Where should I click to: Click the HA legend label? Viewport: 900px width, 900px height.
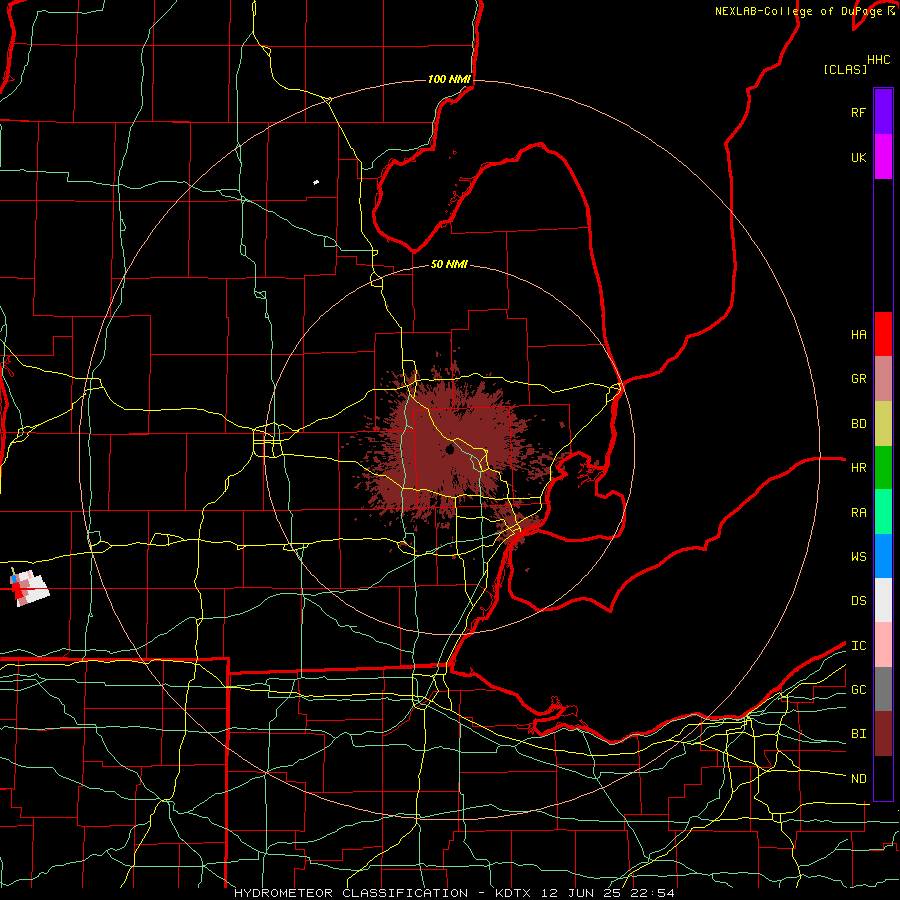[x=858, y=335]
